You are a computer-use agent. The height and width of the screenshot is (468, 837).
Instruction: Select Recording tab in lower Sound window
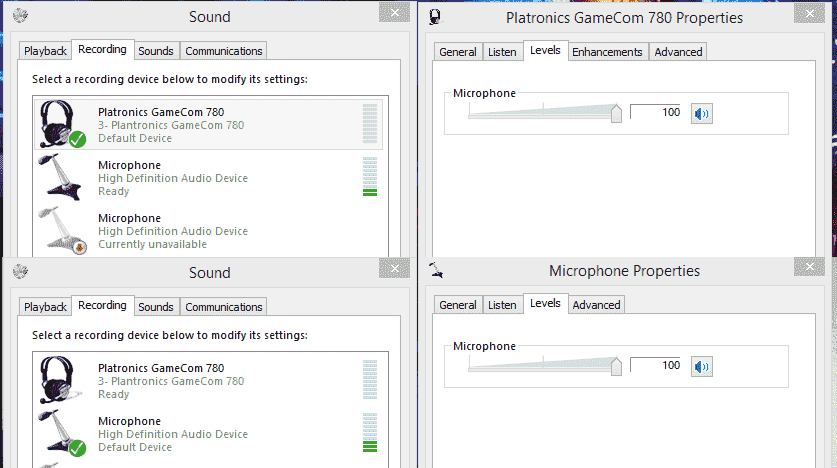102,306
